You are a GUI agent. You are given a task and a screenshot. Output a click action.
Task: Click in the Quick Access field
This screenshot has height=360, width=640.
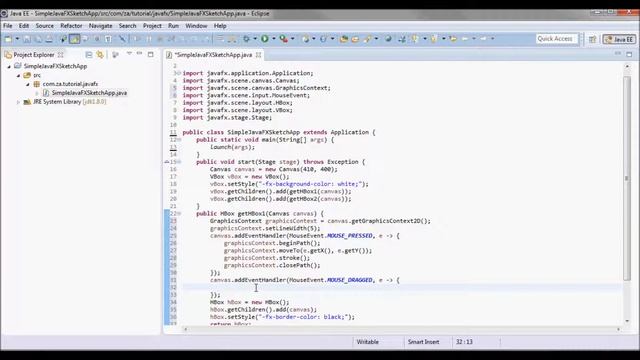[x=557, y=39]
